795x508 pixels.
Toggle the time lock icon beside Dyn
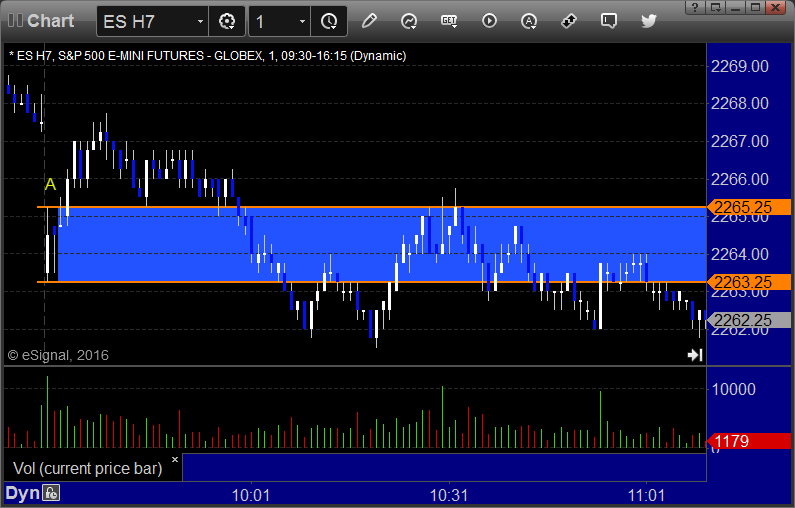[x=51, y=493]
